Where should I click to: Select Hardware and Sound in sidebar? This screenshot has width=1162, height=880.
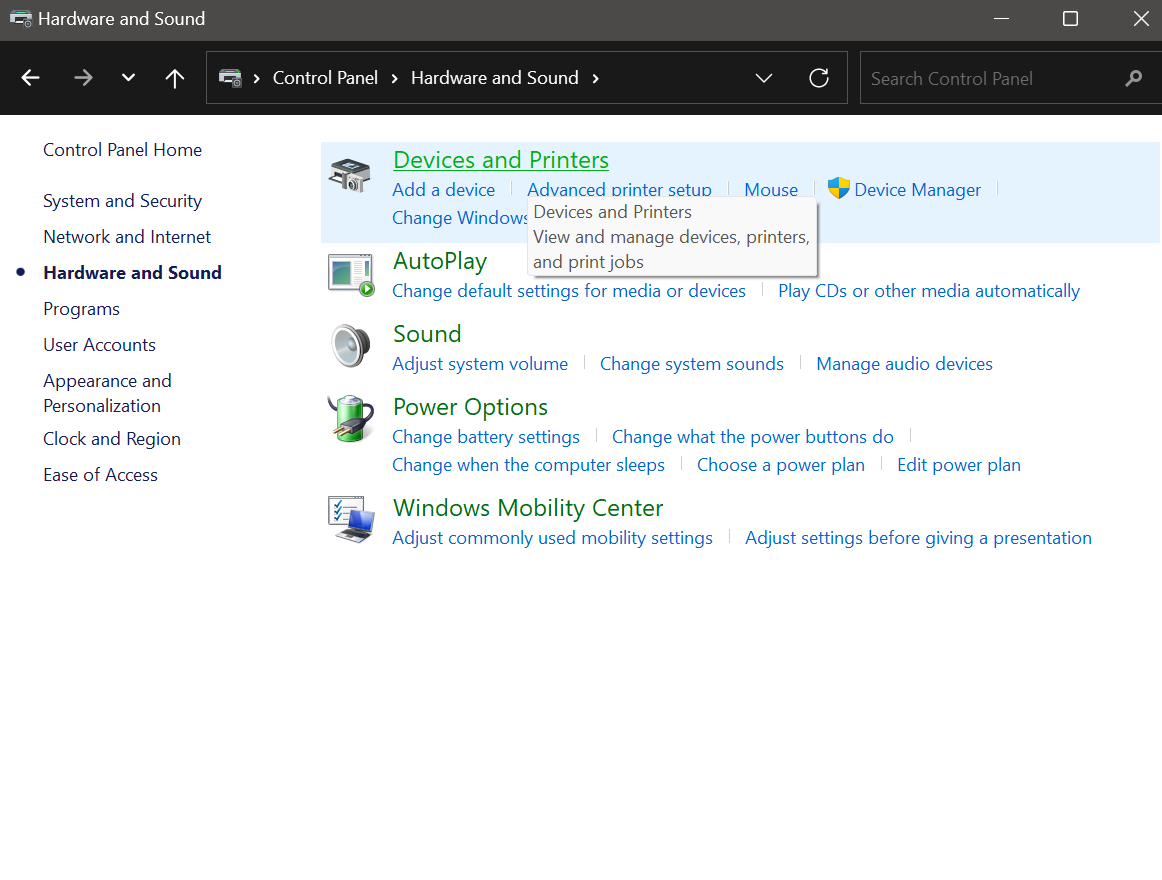[132, 273]
